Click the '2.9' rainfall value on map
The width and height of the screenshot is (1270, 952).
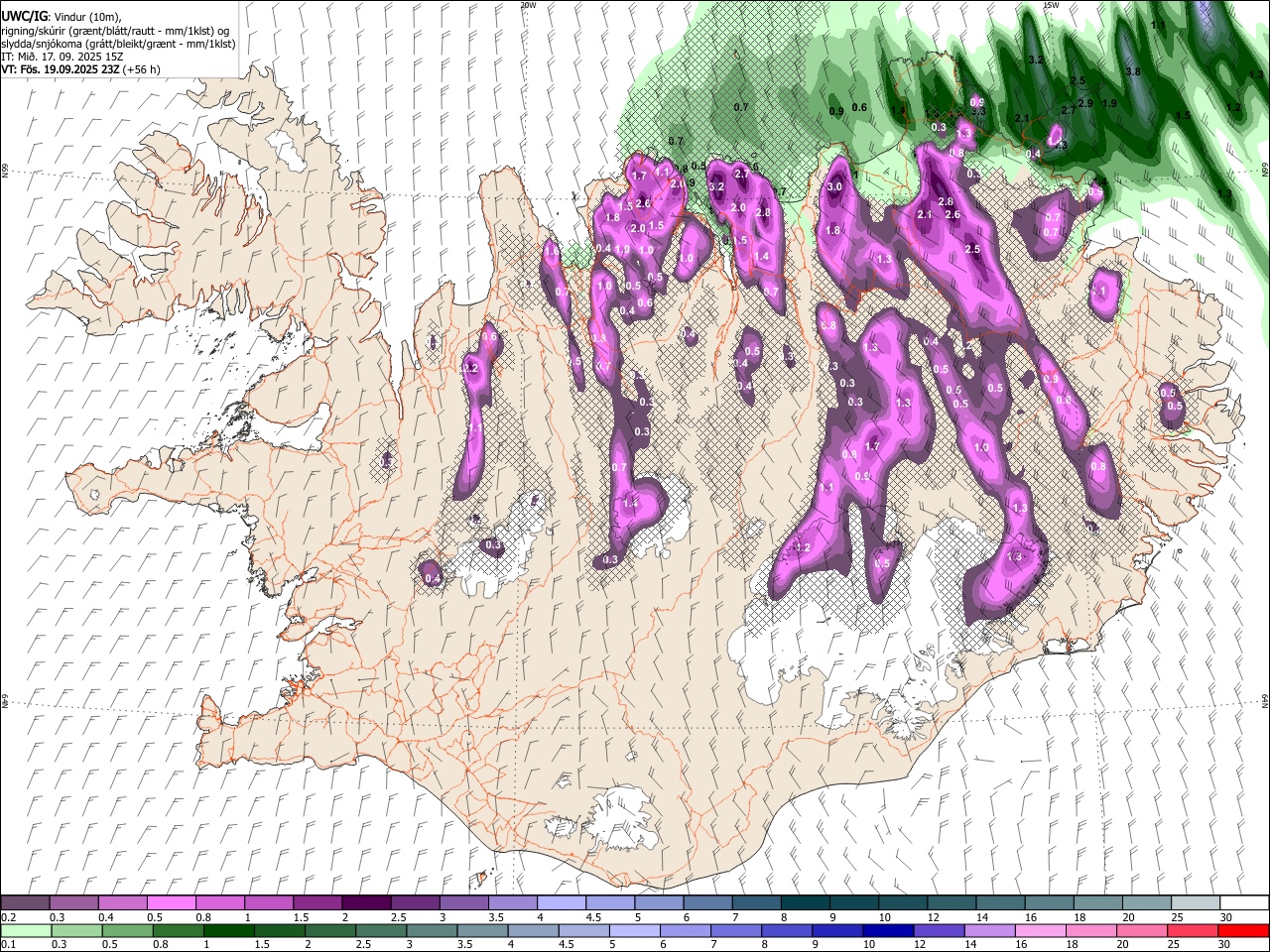coord(1084,103)
